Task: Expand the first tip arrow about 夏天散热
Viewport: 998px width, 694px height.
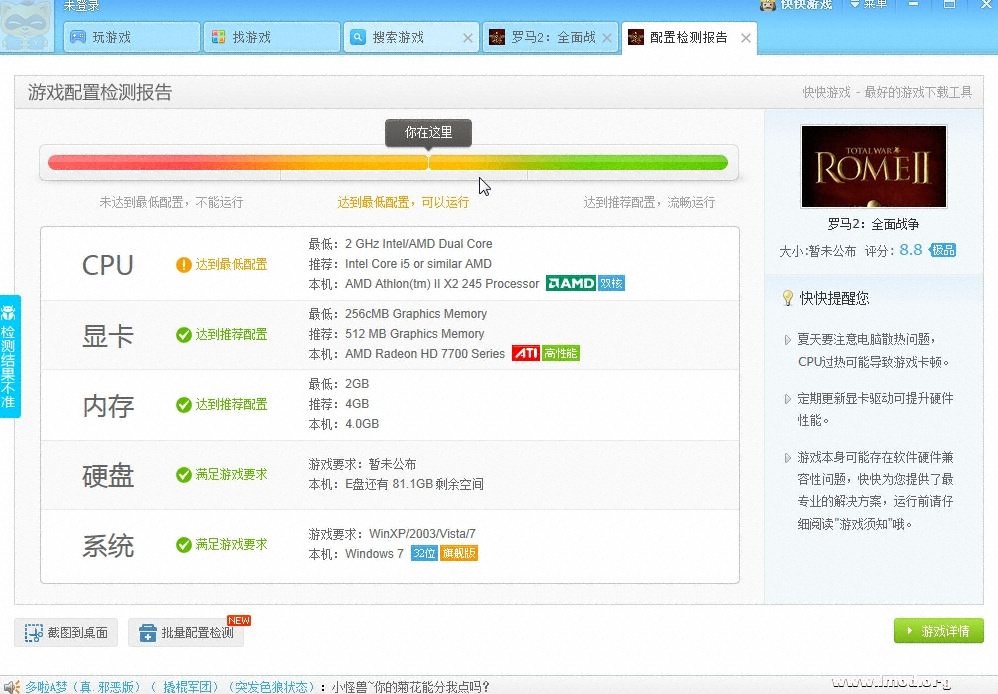Action: [788, 340]
